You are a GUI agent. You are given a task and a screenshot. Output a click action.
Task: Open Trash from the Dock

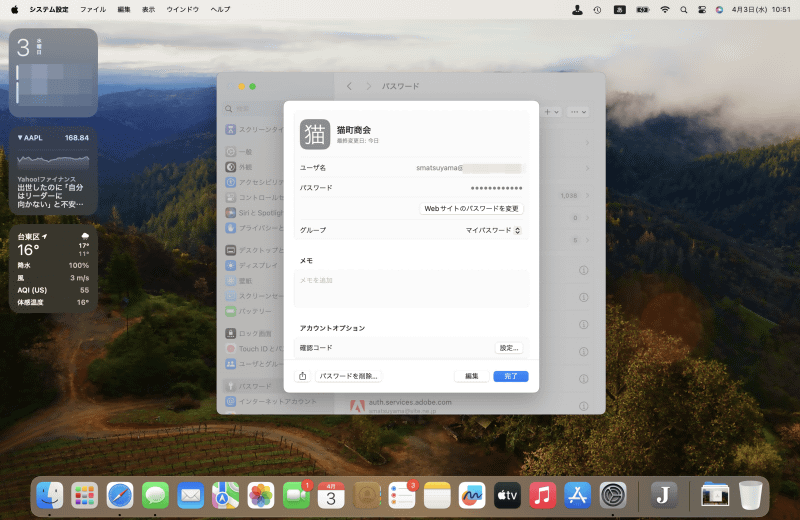750,496
